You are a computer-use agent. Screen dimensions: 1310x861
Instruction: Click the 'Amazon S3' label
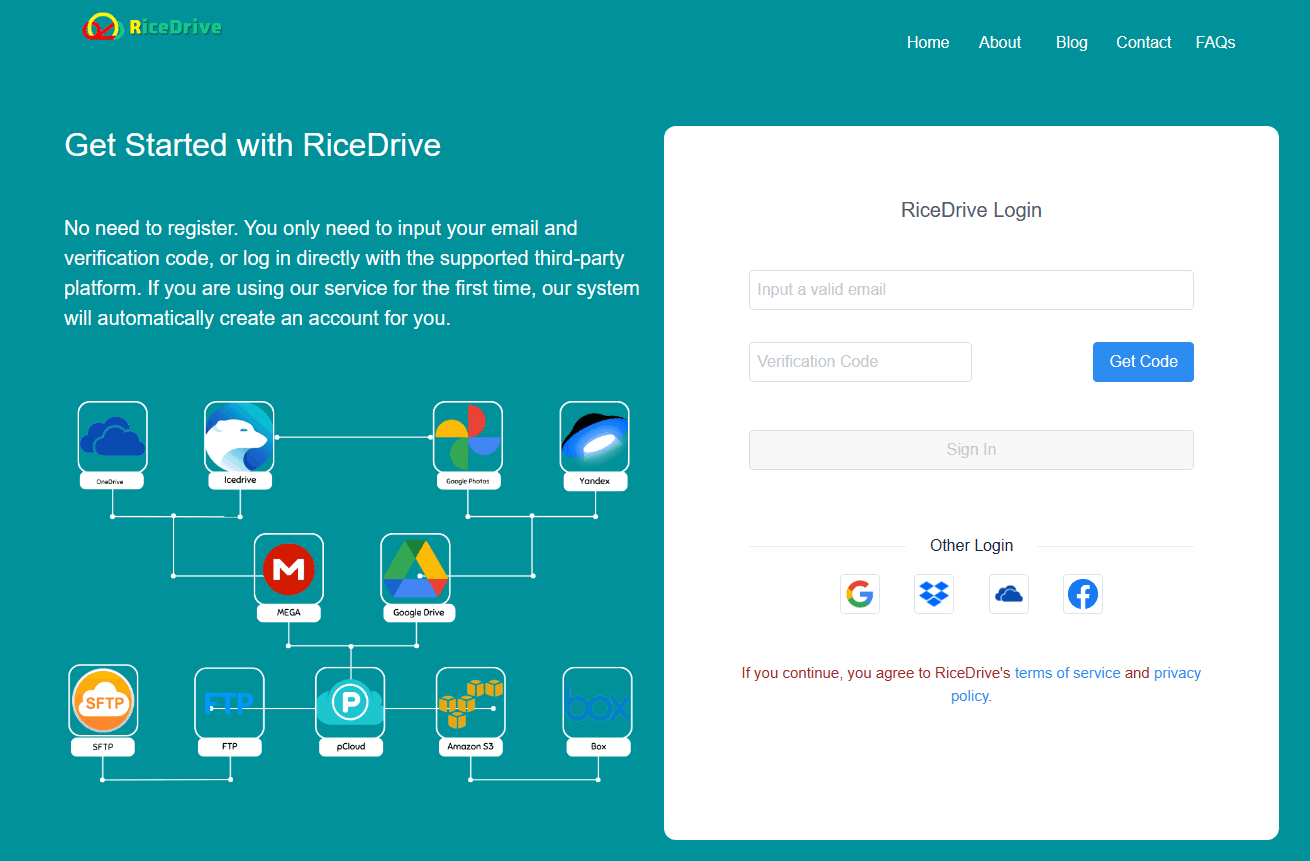[470, 746]
